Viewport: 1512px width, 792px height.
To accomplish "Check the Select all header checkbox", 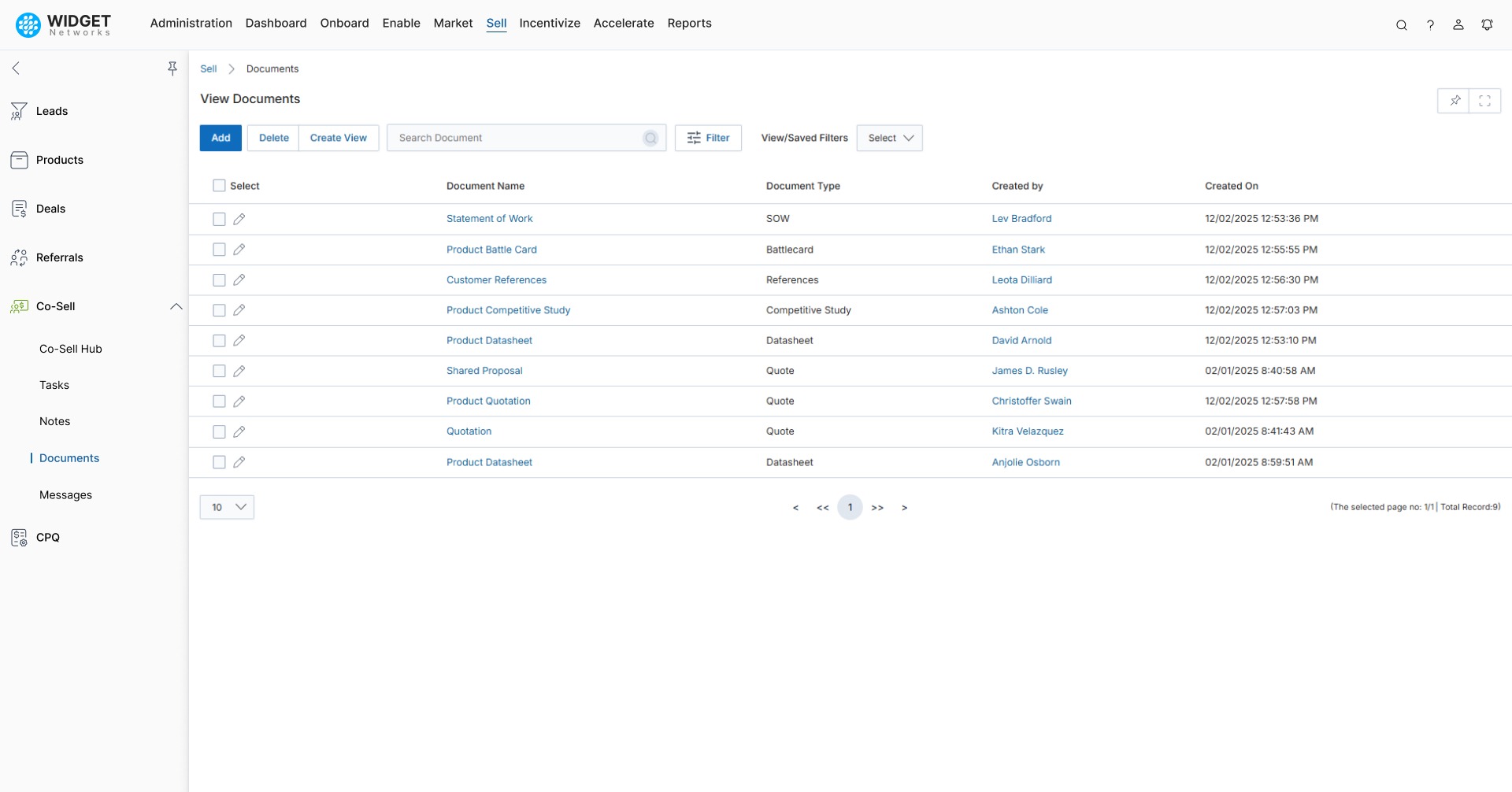I will click(219, 186).
